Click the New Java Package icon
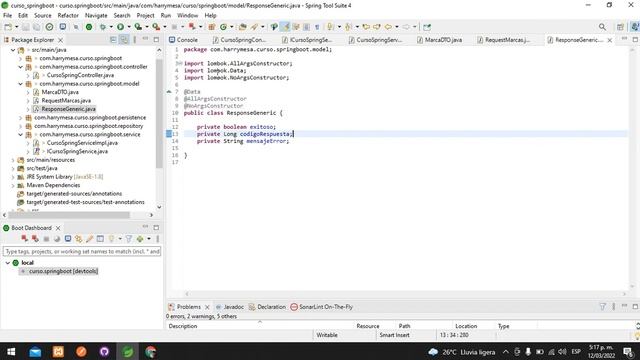640x360 pixels. point(211,27)
